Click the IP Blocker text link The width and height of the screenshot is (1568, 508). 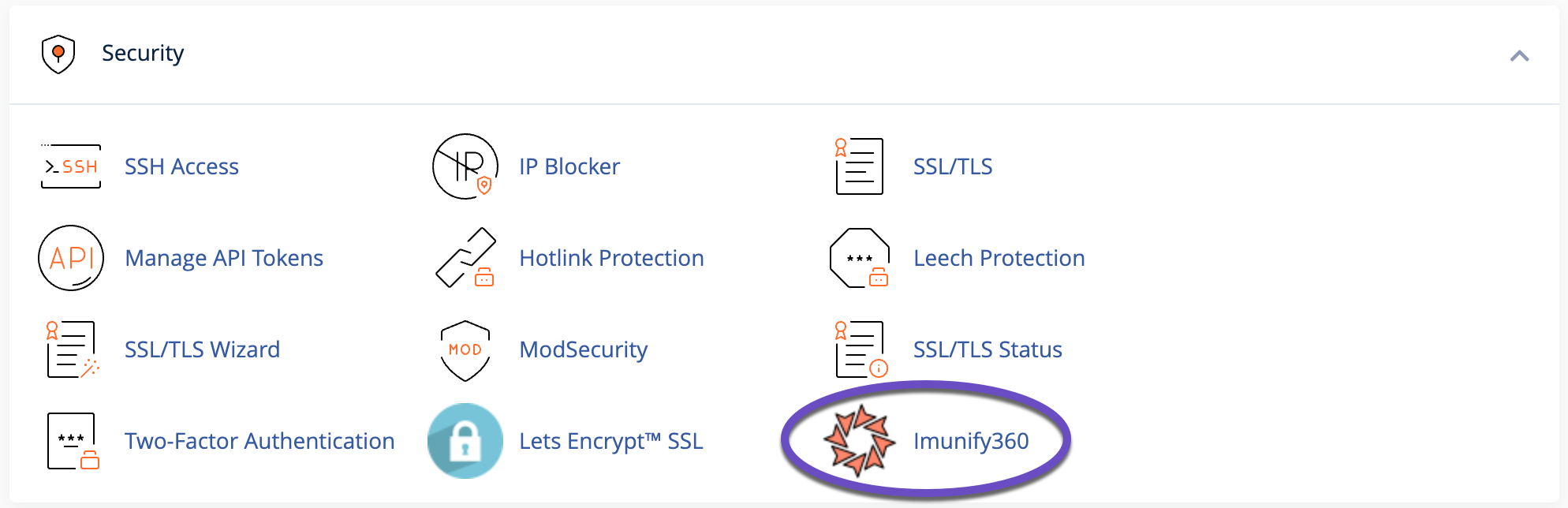pyautogui.click(x=569, y=166)
